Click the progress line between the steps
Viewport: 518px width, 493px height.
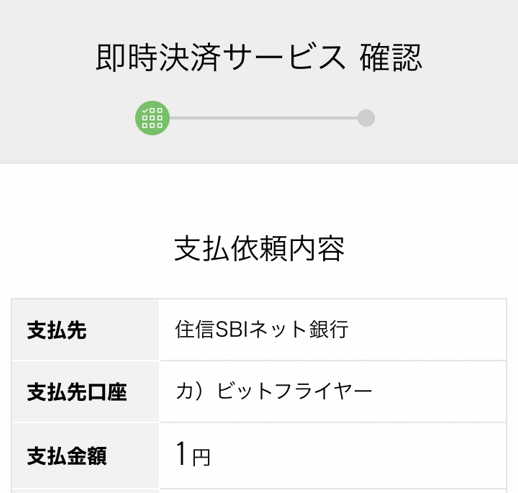pos(264,118)
